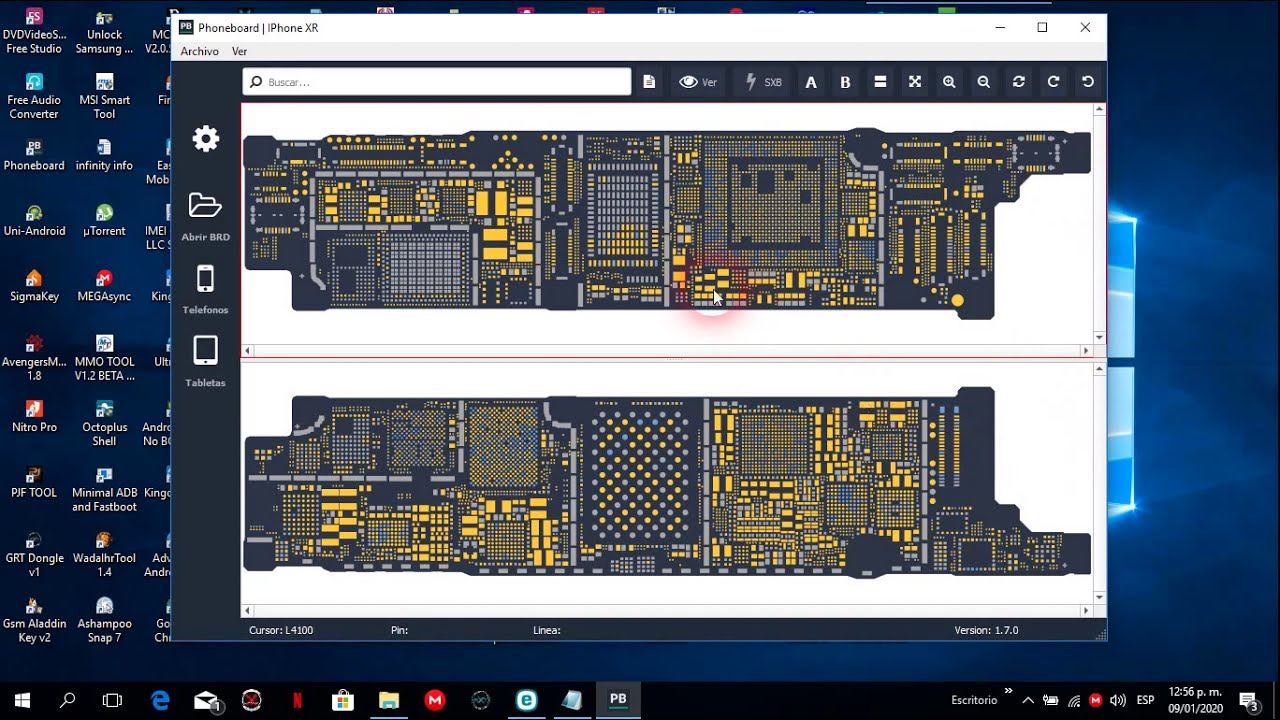Click down arrow of top board scrollbar
The image size is (1280, 720).
[1100, 337]
